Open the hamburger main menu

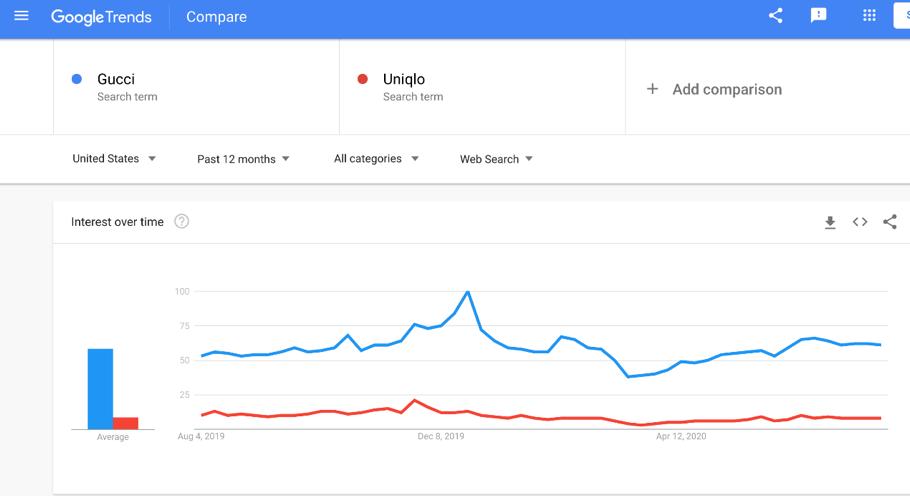click(x=21, y=16)
